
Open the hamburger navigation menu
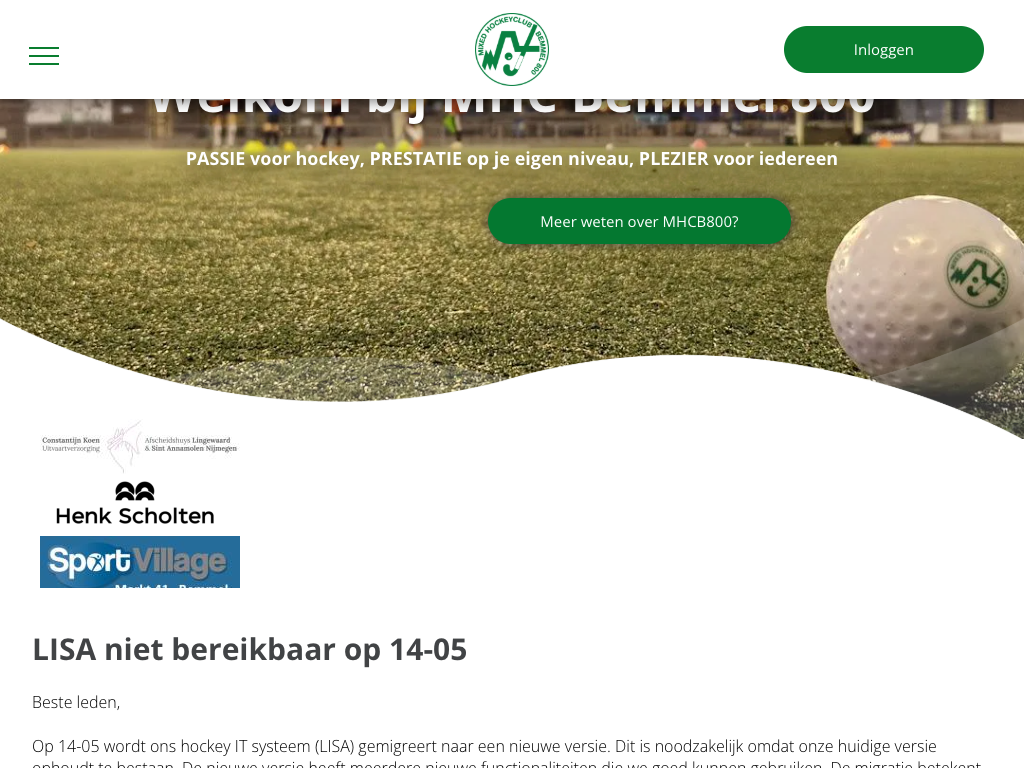[x=44, y=56]
